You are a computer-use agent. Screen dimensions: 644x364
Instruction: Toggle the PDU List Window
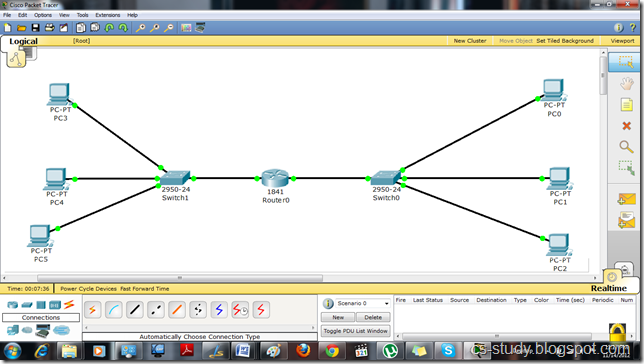pos(355,331)
